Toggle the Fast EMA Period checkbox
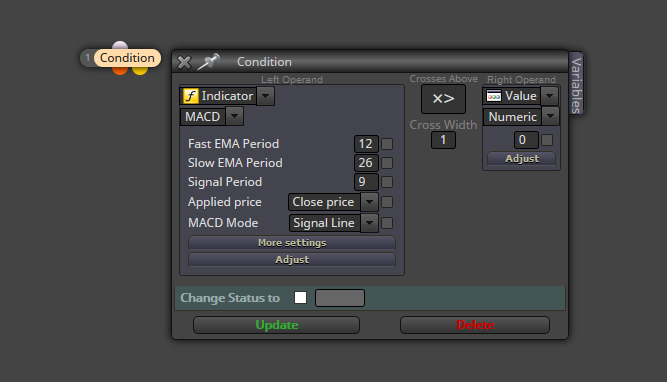Viewport: 667px width, 382px height. [x=387, y=144]
